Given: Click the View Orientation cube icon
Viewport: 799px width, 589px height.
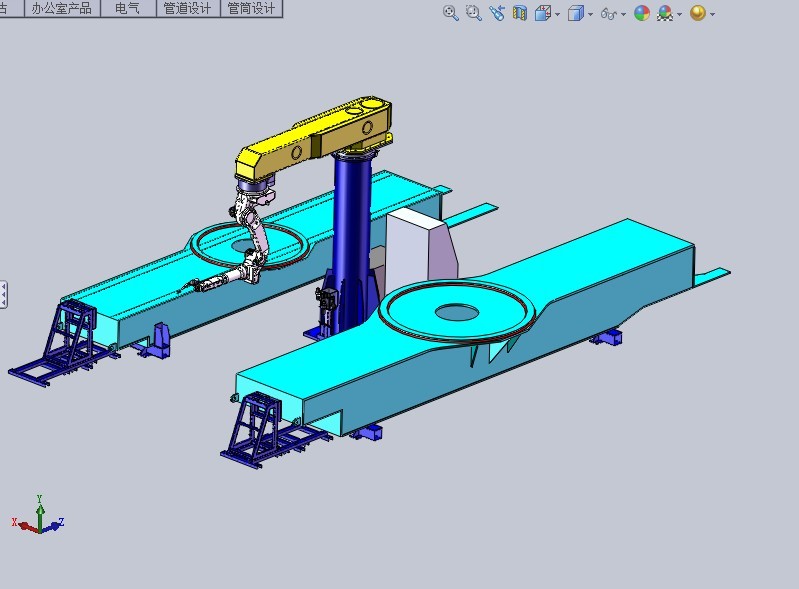Looking at the screenshot, I should tap(543, 13).
